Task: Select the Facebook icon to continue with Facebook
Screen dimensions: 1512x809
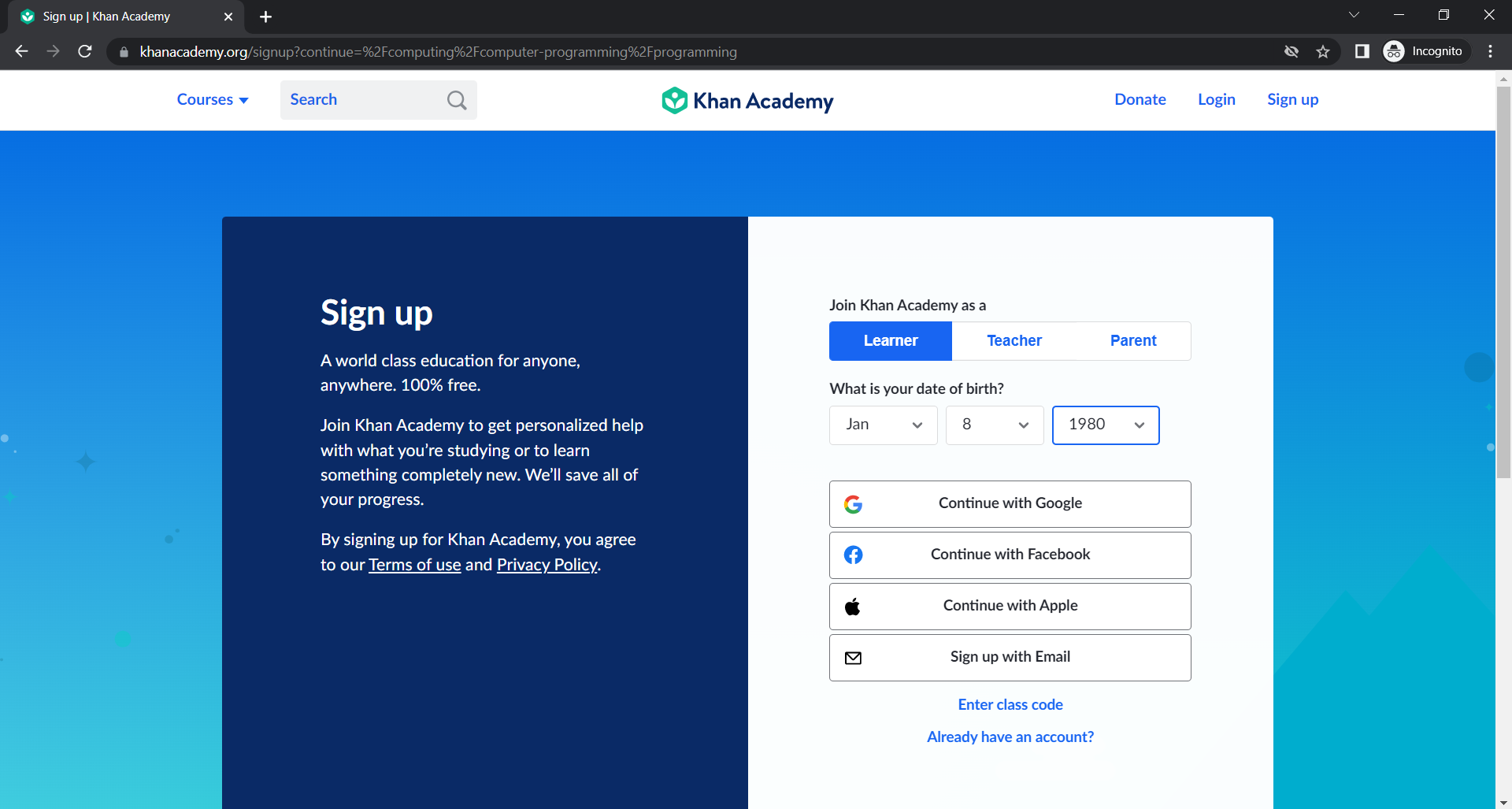Action: pyautogui.click(x=854, y=555)
